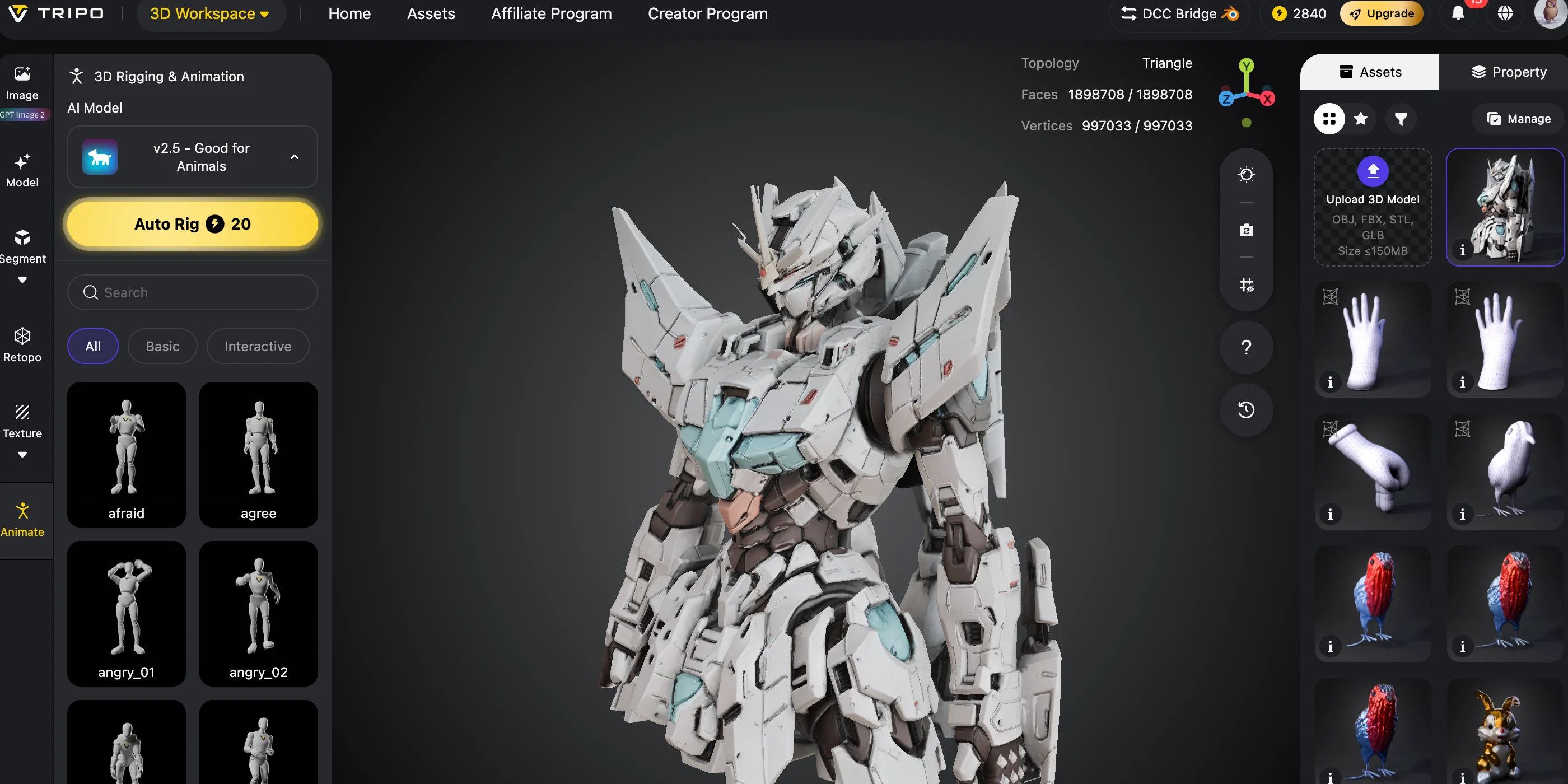Click the Upload 3D Model card
The width and height of the screenshot is (1568, 784).
pyautogui.click(x=1373, y=207)
